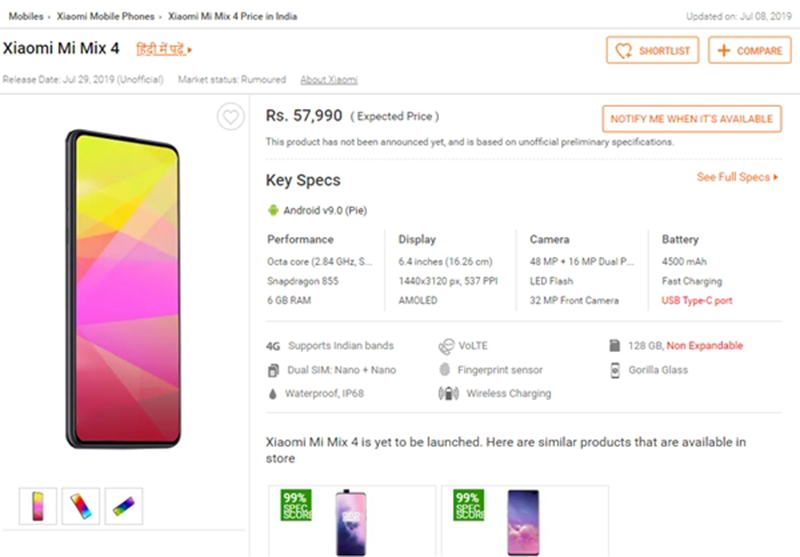This screenshot has width=800, height=557.
Task: Go to Xiaomi Mobile Phones breadcrumb
Action: (104, 17)
